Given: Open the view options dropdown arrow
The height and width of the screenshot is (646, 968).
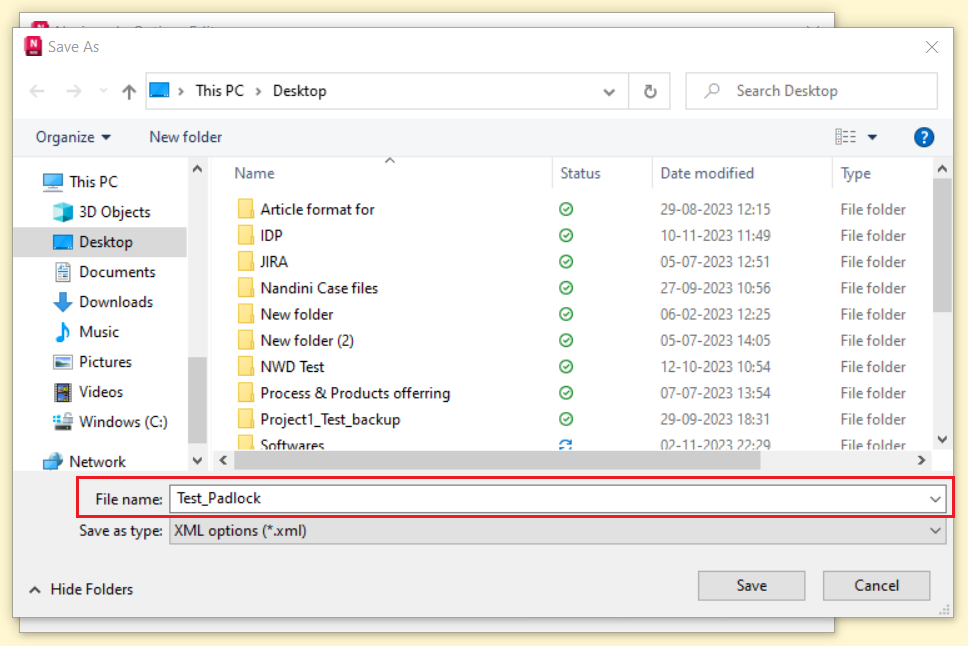Looking at the screenshot, I should 872,137.
